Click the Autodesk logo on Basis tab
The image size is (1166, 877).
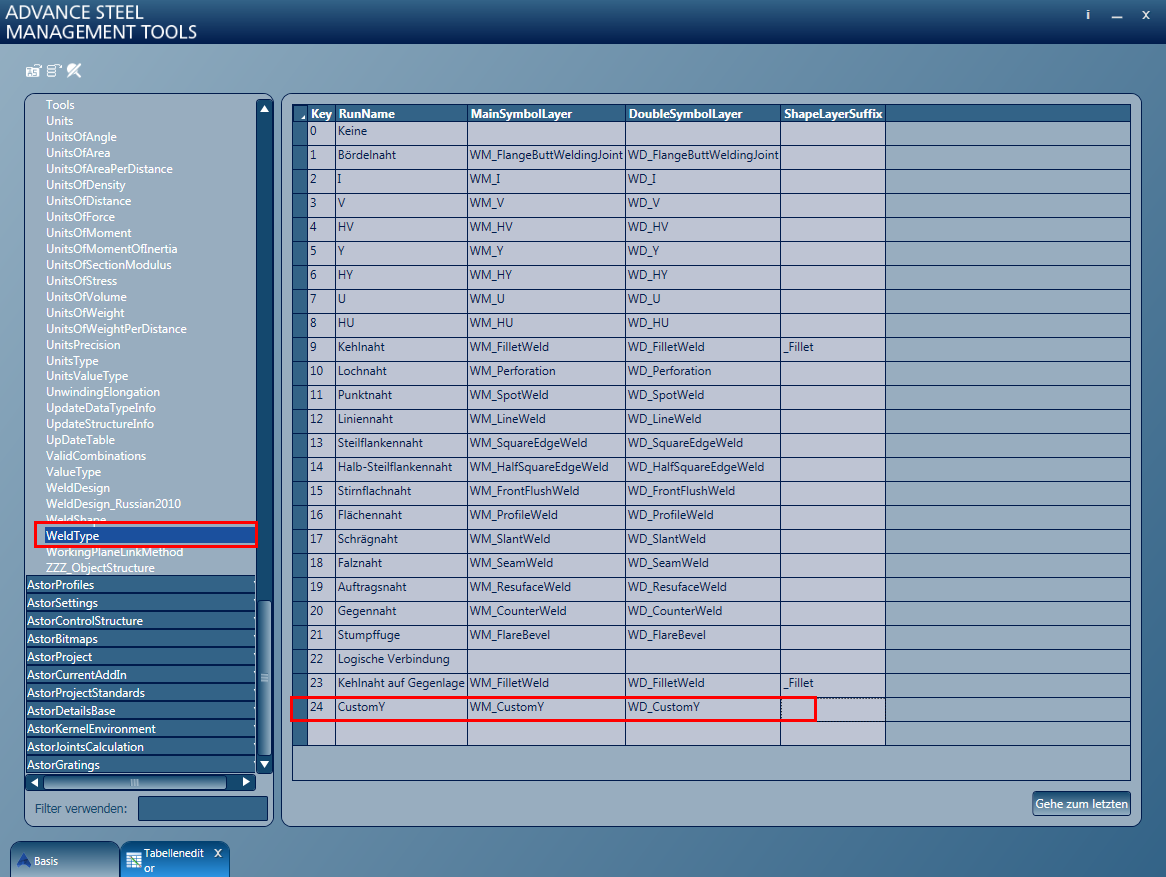pos(24,861)
